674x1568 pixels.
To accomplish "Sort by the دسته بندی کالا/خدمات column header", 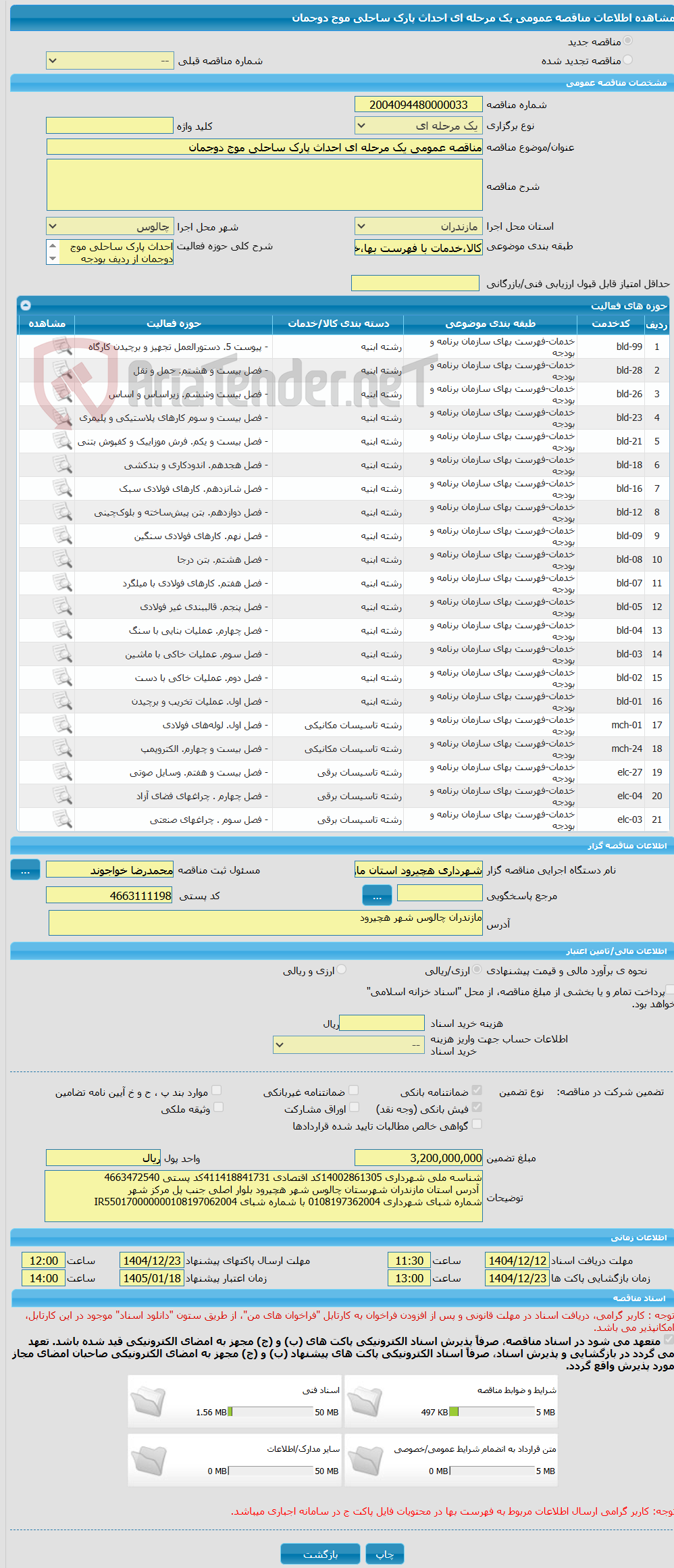I will pos(338,324).
